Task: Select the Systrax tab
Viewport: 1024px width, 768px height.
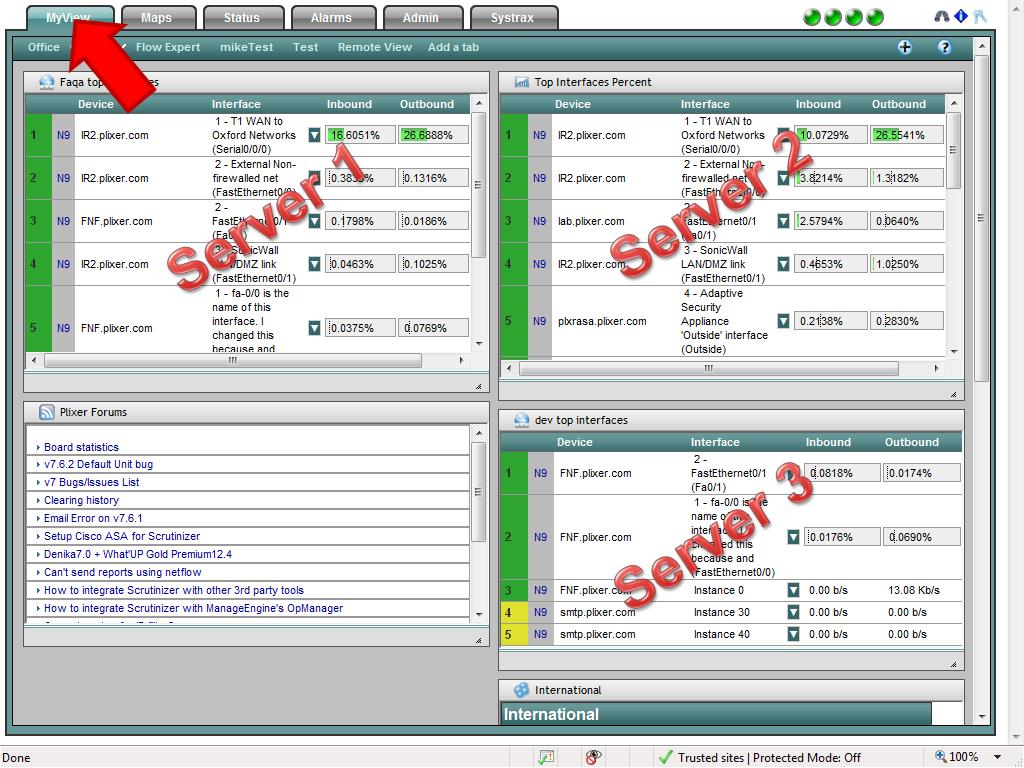Action: [513, 18]
